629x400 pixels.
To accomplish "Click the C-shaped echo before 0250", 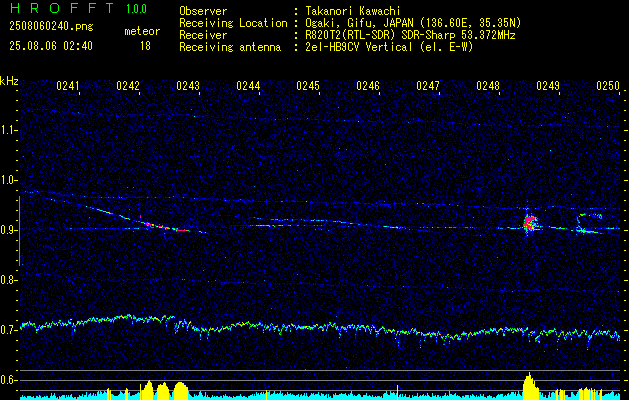I will (589, 223).
